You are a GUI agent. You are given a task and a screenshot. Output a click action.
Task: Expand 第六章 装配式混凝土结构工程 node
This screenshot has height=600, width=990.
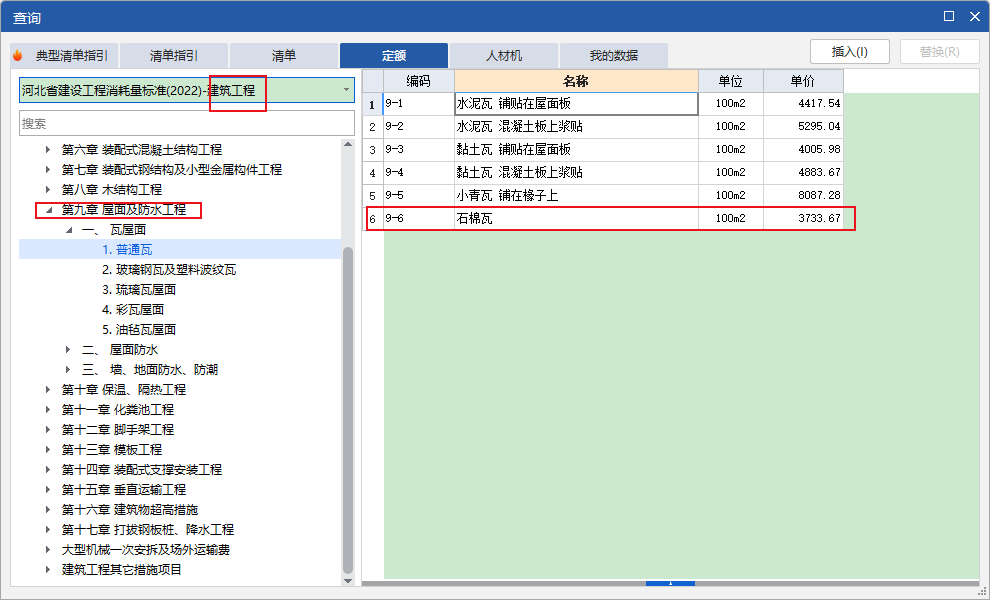pyautogui.click(x=48, y=150)
